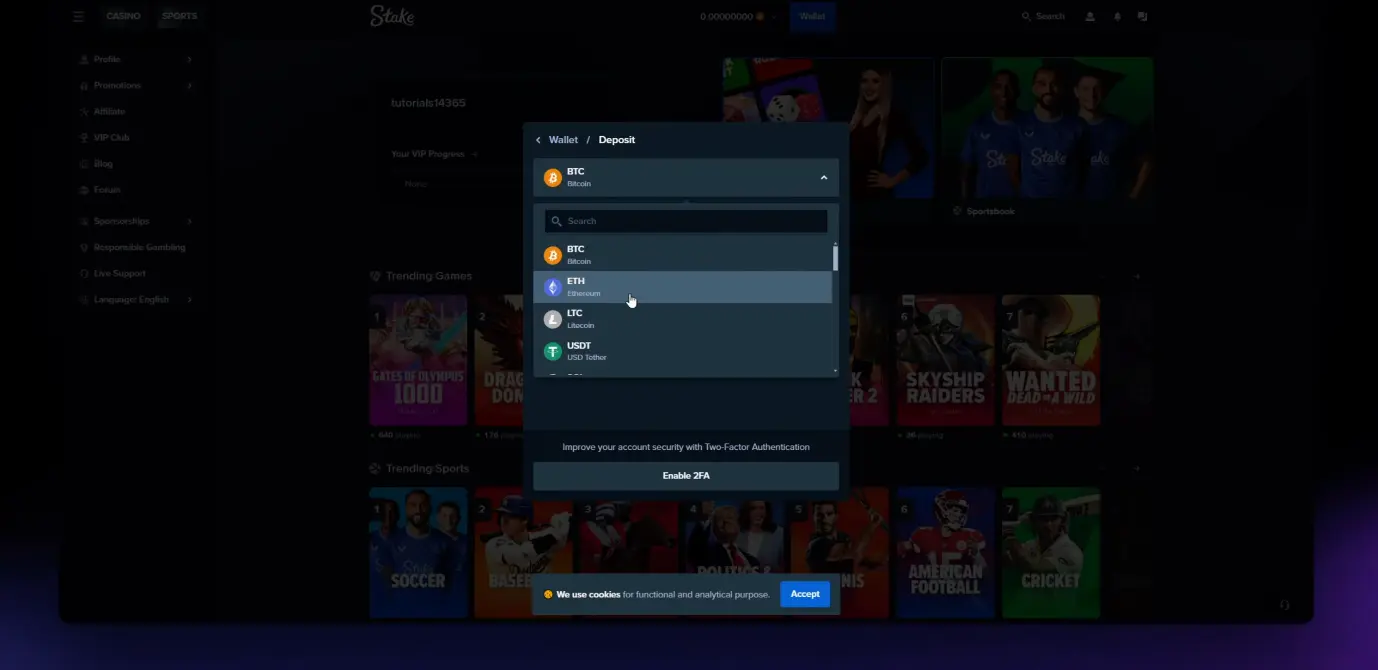Click the Tether coin icon

(552, 351)
